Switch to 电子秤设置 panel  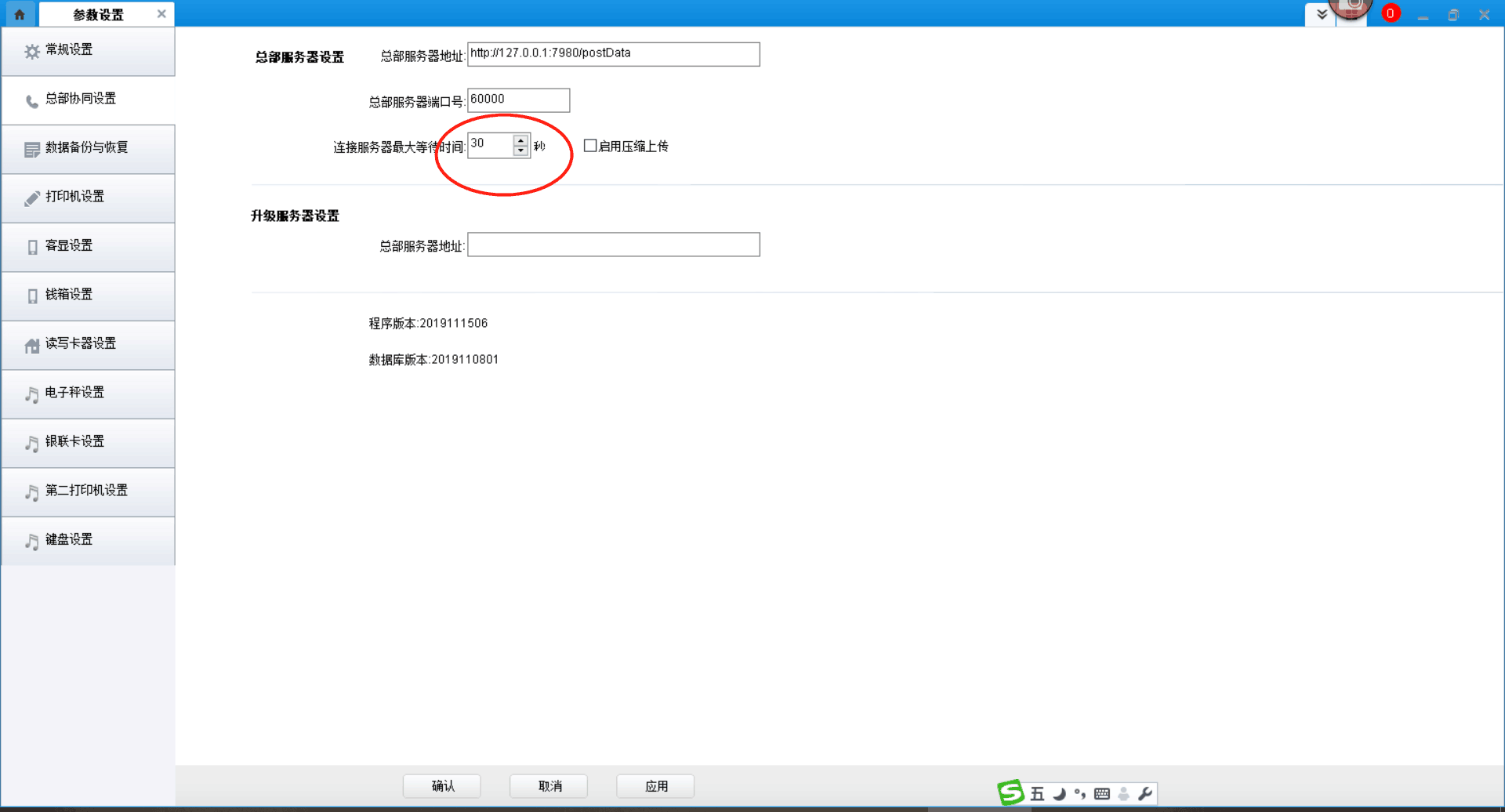pos(88,393)
